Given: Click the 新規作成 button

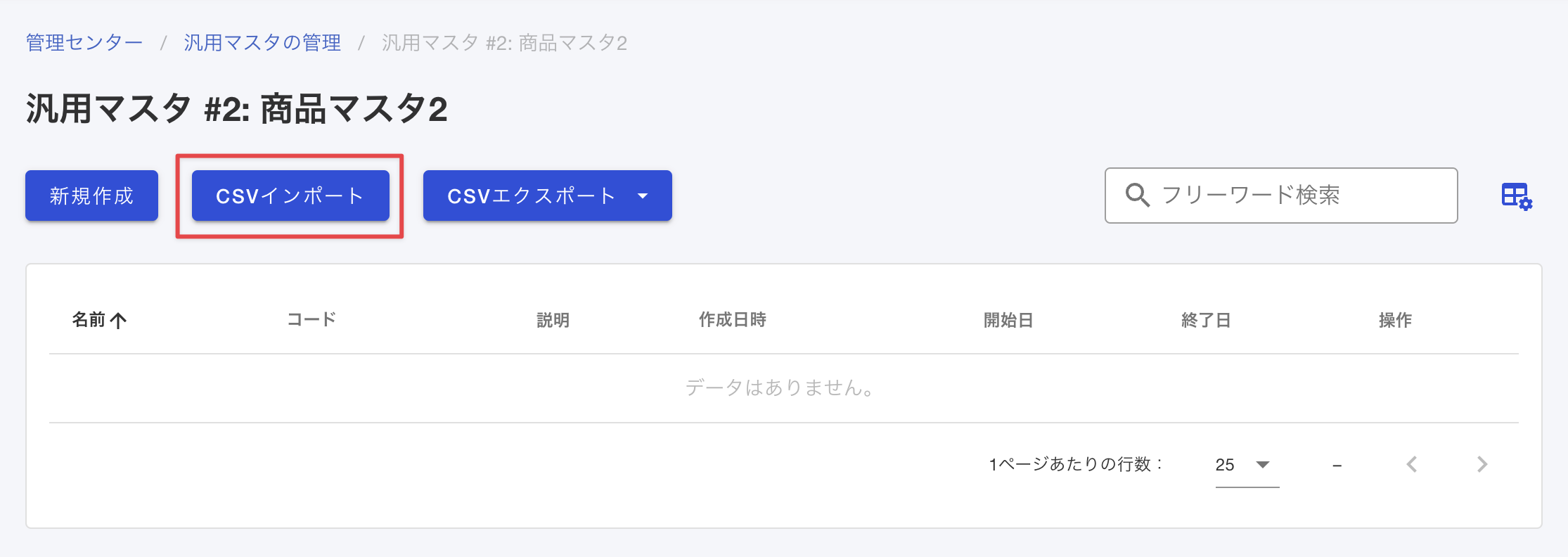Looking at the screenshot, I should click(x=91, y=196).
